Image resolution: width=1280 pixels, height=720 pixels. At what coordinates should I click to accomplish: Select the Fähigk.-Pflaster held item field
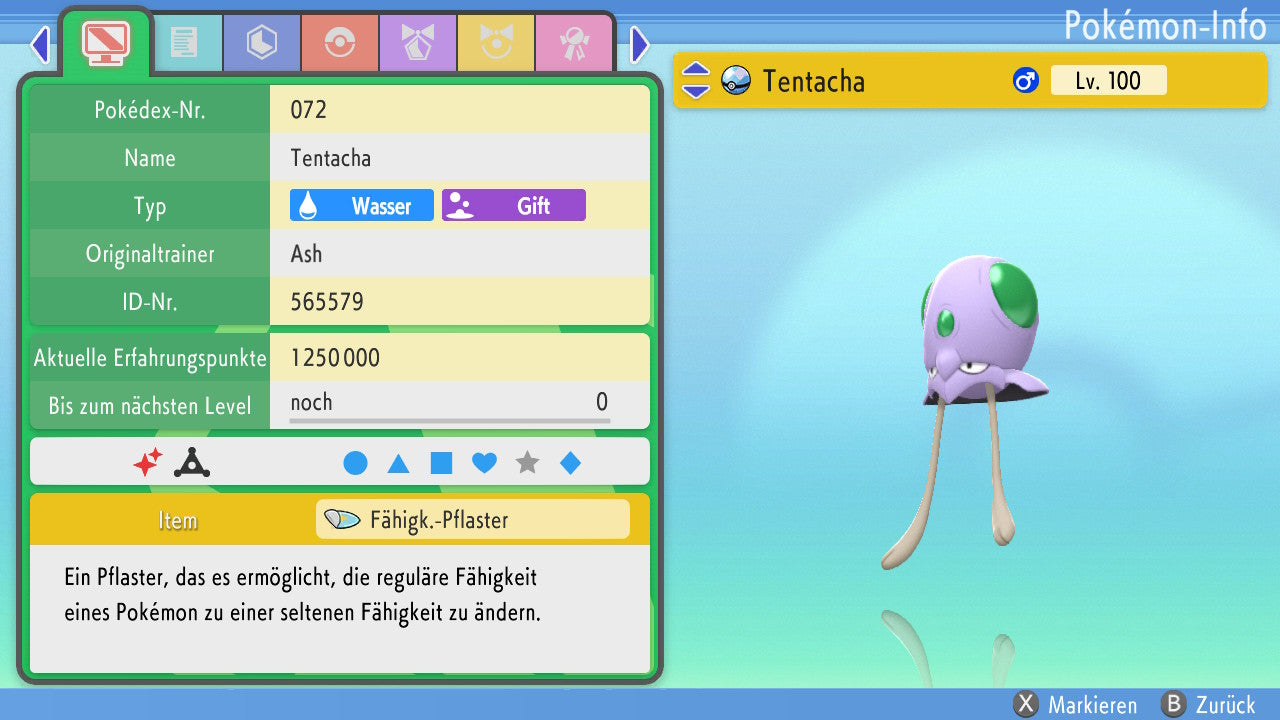[472, 520]
